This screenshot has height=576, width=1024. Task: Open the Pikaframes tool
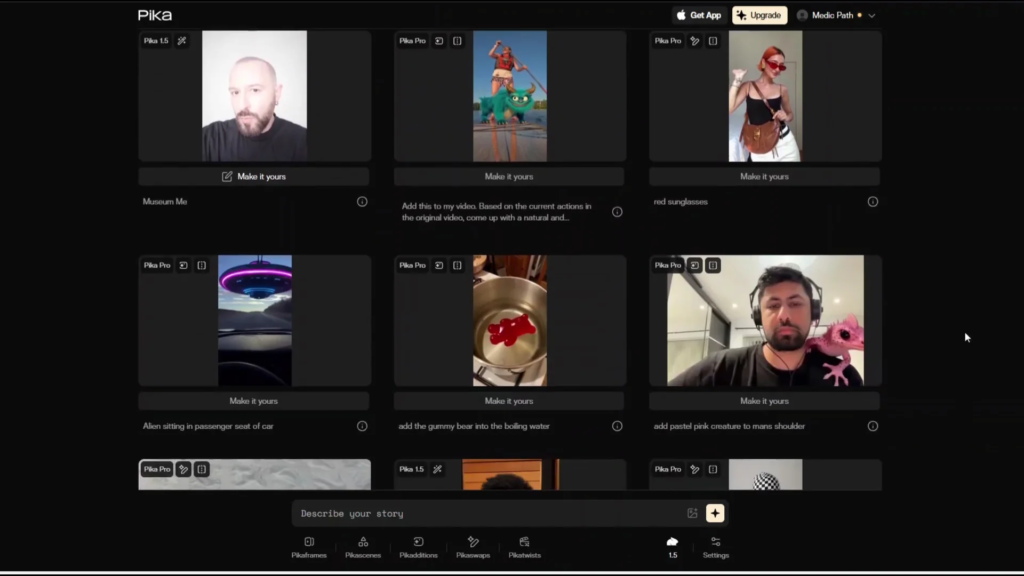click(x=308, y=546)
